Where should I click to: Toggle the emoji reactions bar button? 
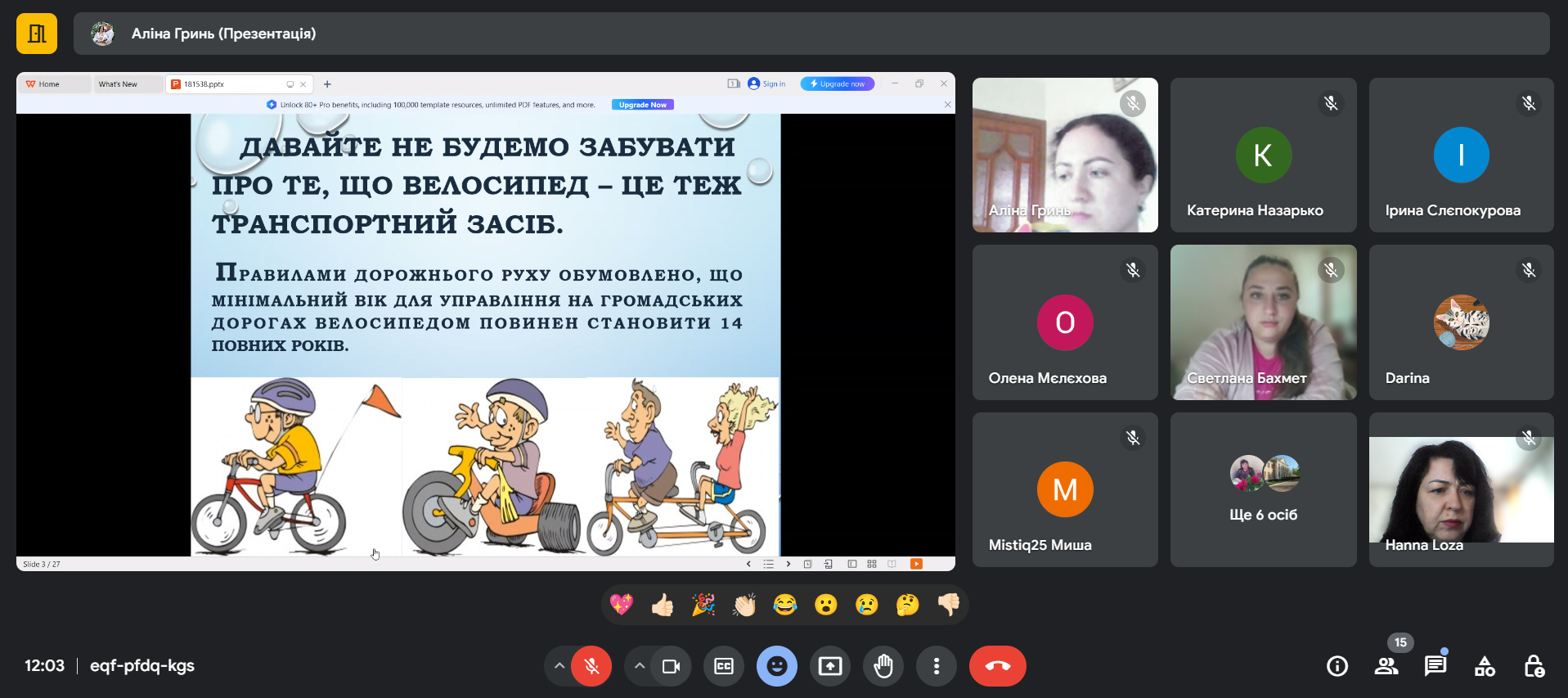pyautogui.click(x=777, y=666)
